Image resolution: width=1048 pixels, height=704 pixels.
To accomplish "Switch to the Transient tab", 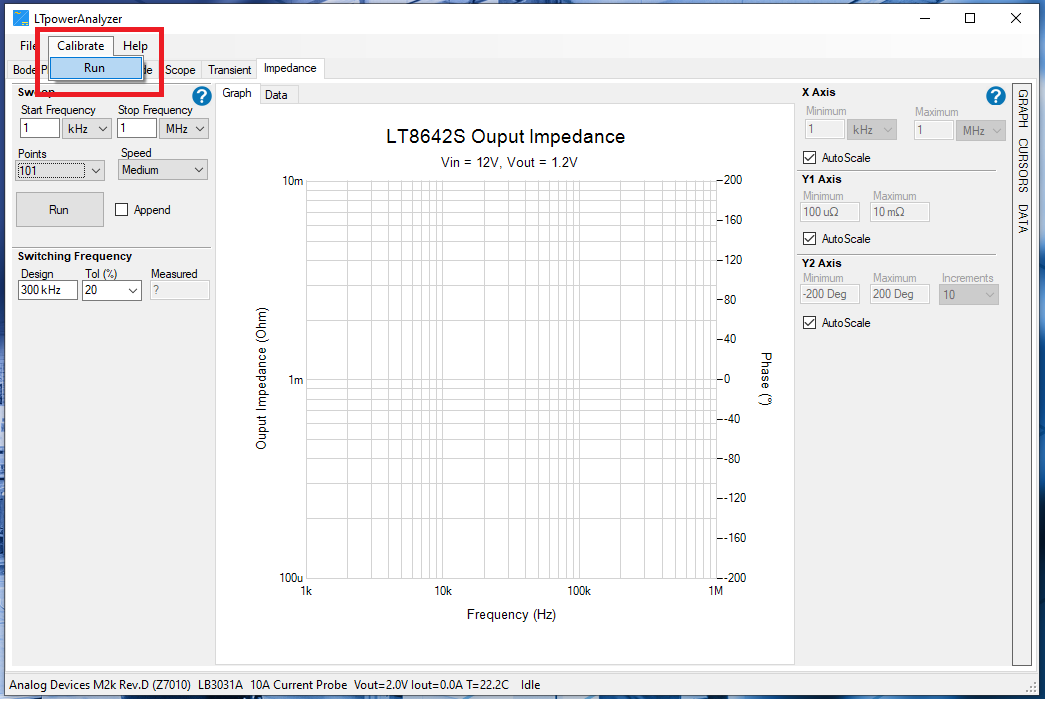I will pos(229,69).
